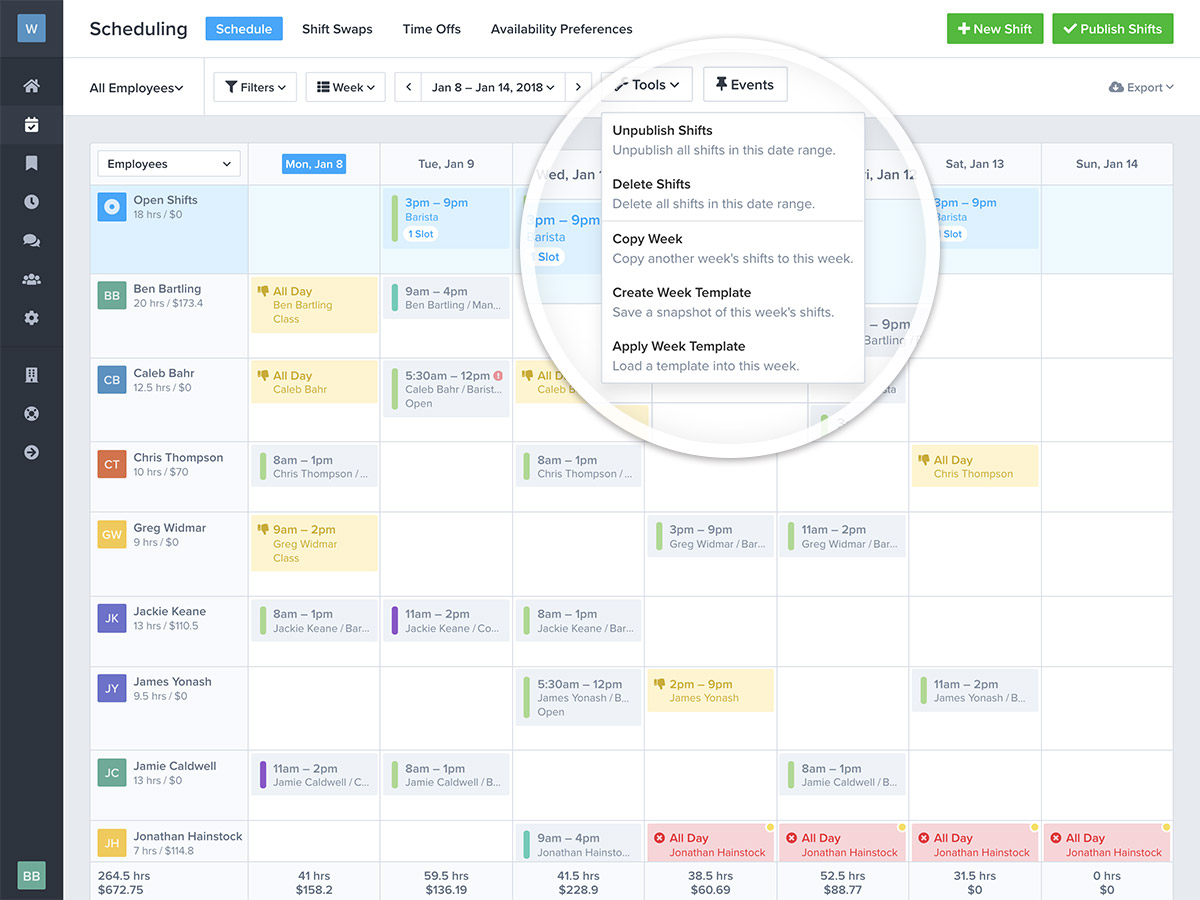Click the Tue, Jan 9 column header

pos(446,164)
